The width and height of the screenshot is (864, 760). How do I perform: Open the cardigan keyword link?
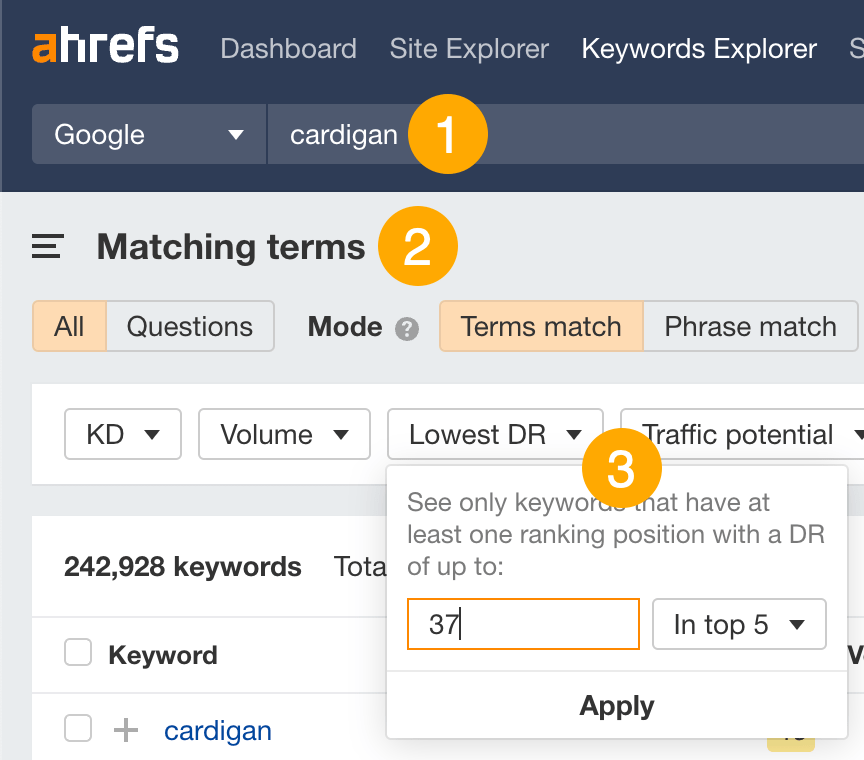tap(217, 731)
